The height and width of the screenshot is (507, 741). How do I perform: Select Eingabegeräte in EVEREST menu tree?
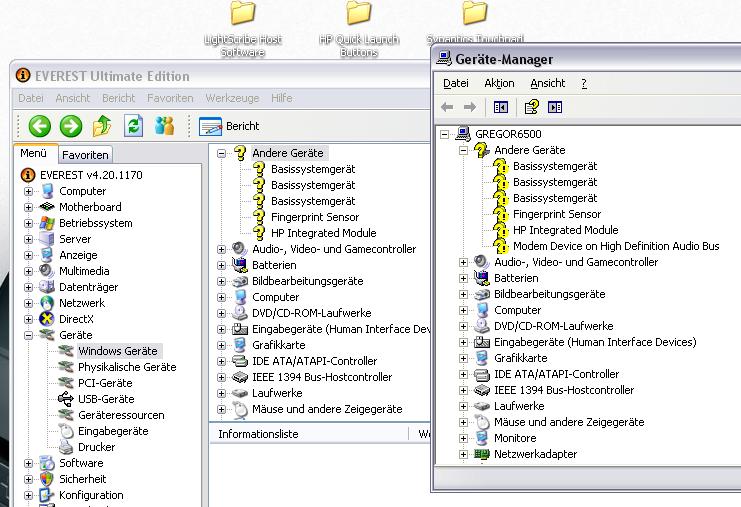[x=113, y=431]
